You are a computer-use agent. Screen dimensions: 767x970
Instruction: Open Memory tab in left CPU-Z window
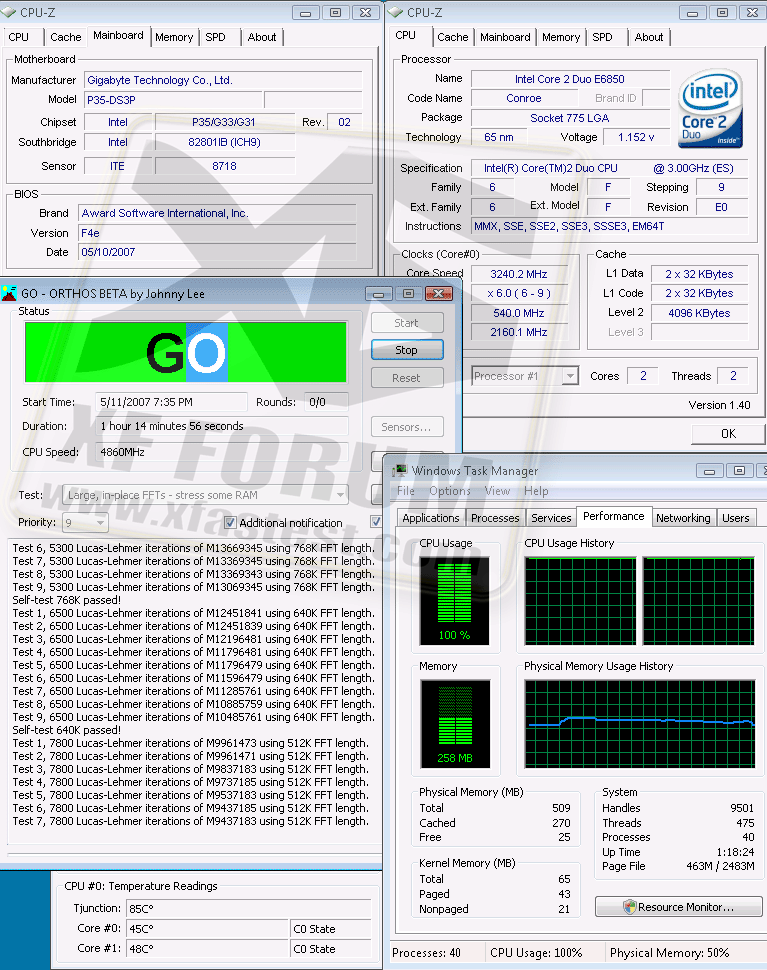point(174,37)
